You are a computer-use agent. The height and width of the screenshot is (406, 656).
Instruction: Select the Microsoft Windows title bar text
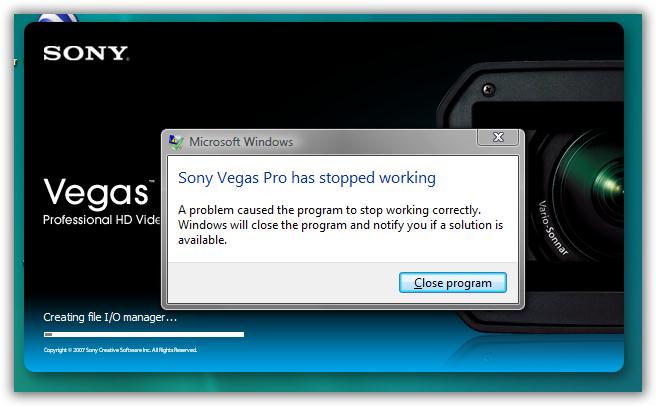tap(241, 142)
